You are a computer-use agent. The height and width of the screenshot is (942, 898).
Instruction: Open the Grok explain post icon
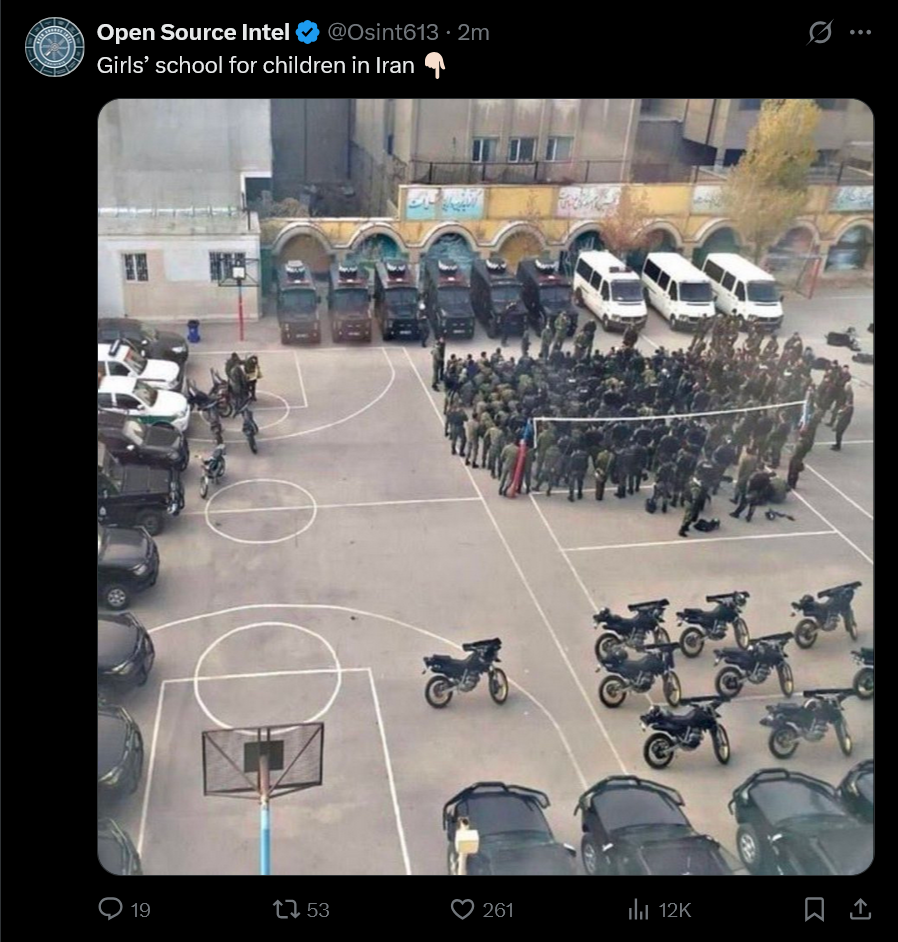click(819, 32)
